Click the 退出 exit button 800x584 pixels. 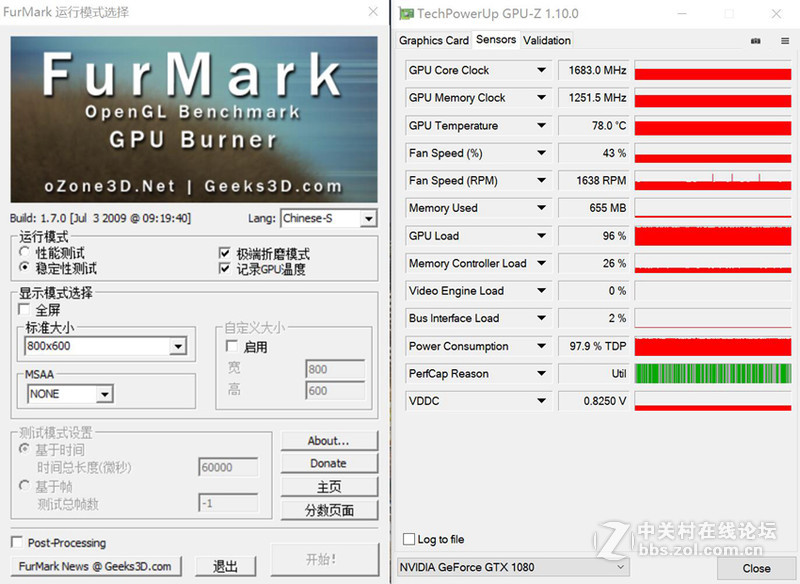[x=226, y=566]
